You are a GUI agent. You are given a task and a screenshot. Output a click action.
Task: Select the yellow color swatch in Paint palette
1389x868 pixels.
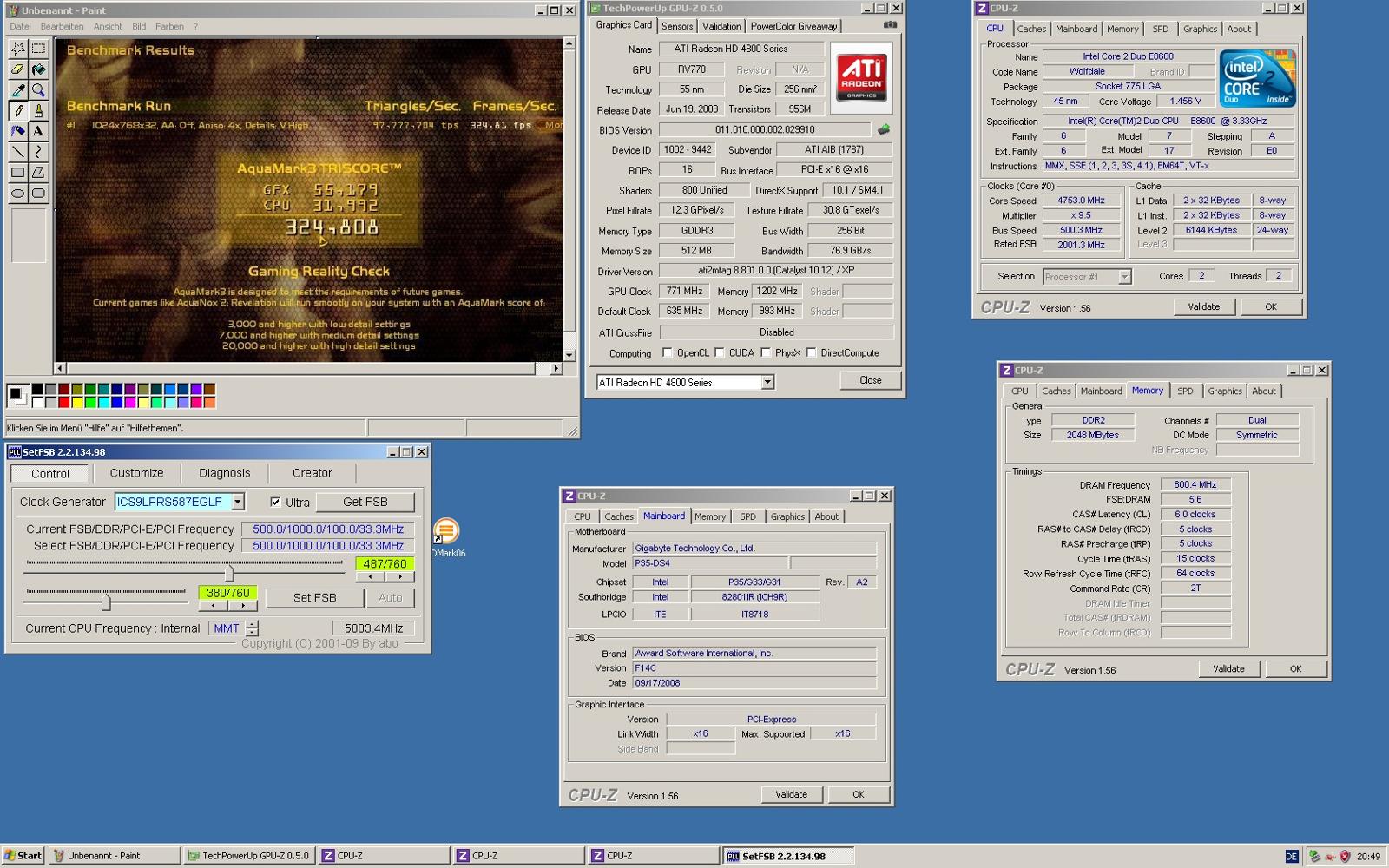click(x=77, y=402)
